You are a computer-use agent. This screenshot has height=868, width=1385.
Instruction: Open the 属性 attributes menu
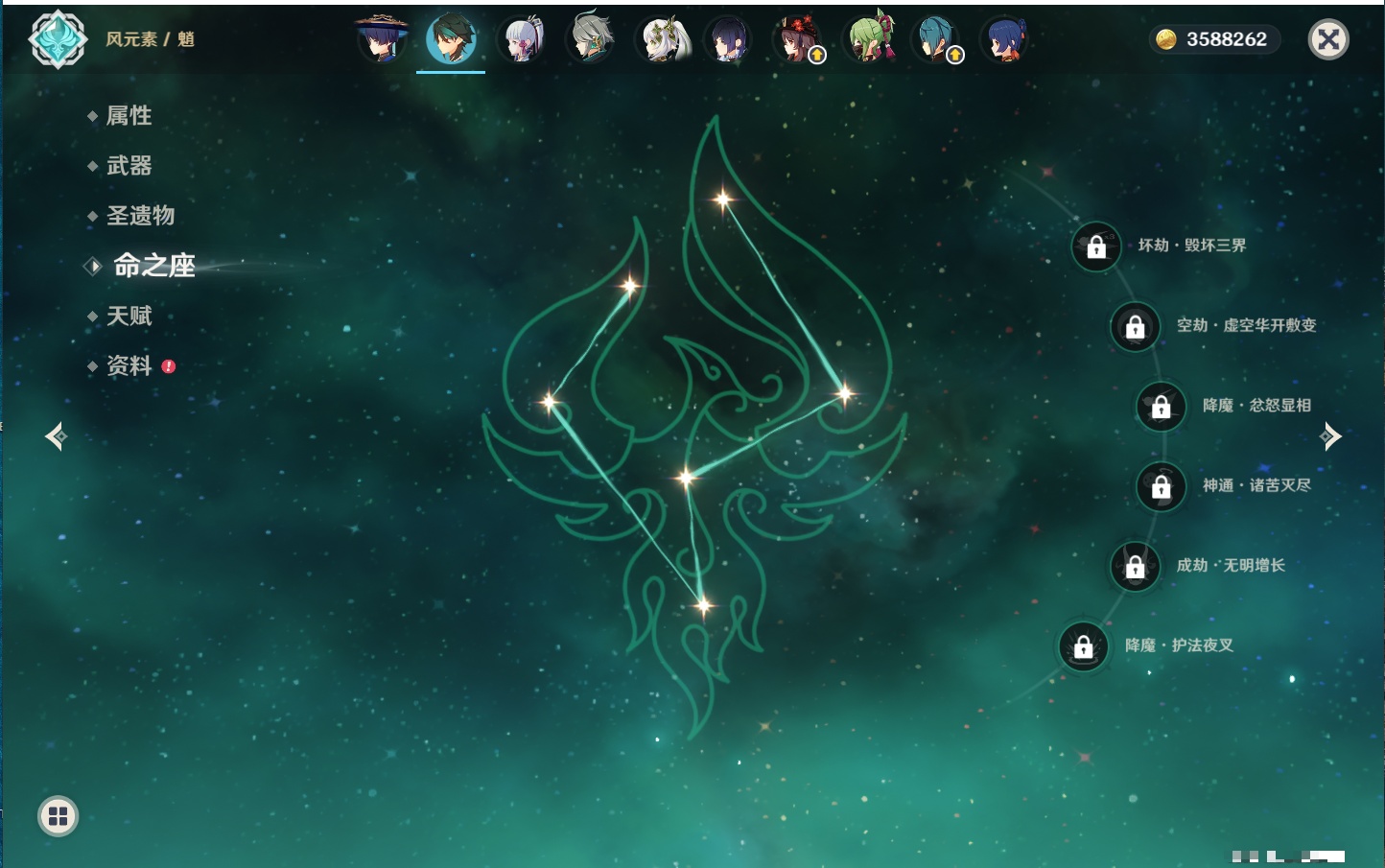point(129,116)
